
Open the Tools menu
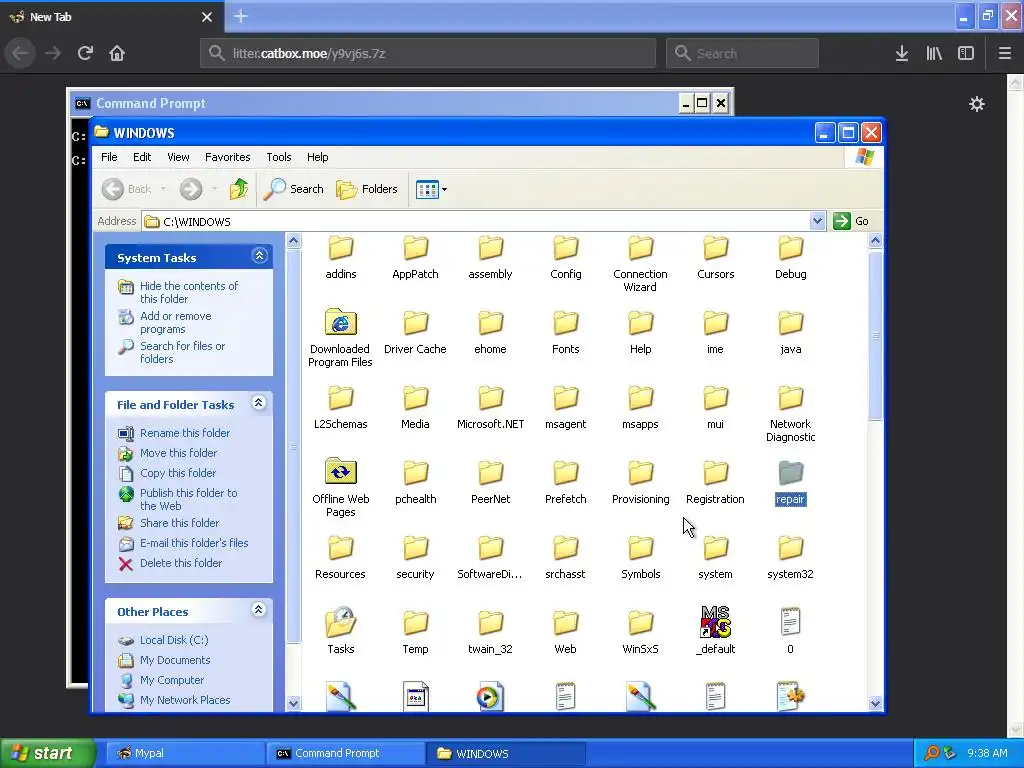(278, 157)
